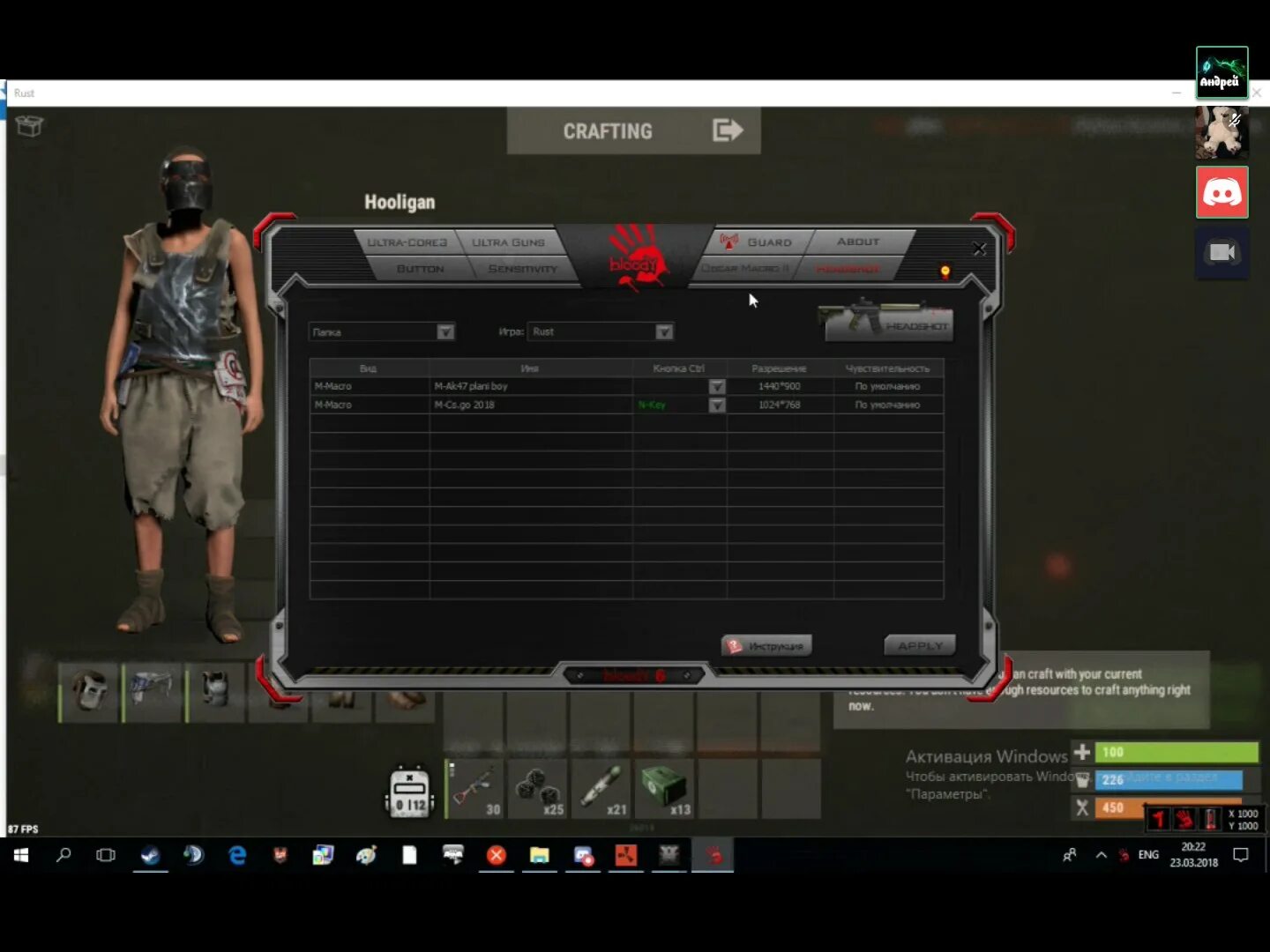Click the loot box icon in Rust

[x=29, y=126]
